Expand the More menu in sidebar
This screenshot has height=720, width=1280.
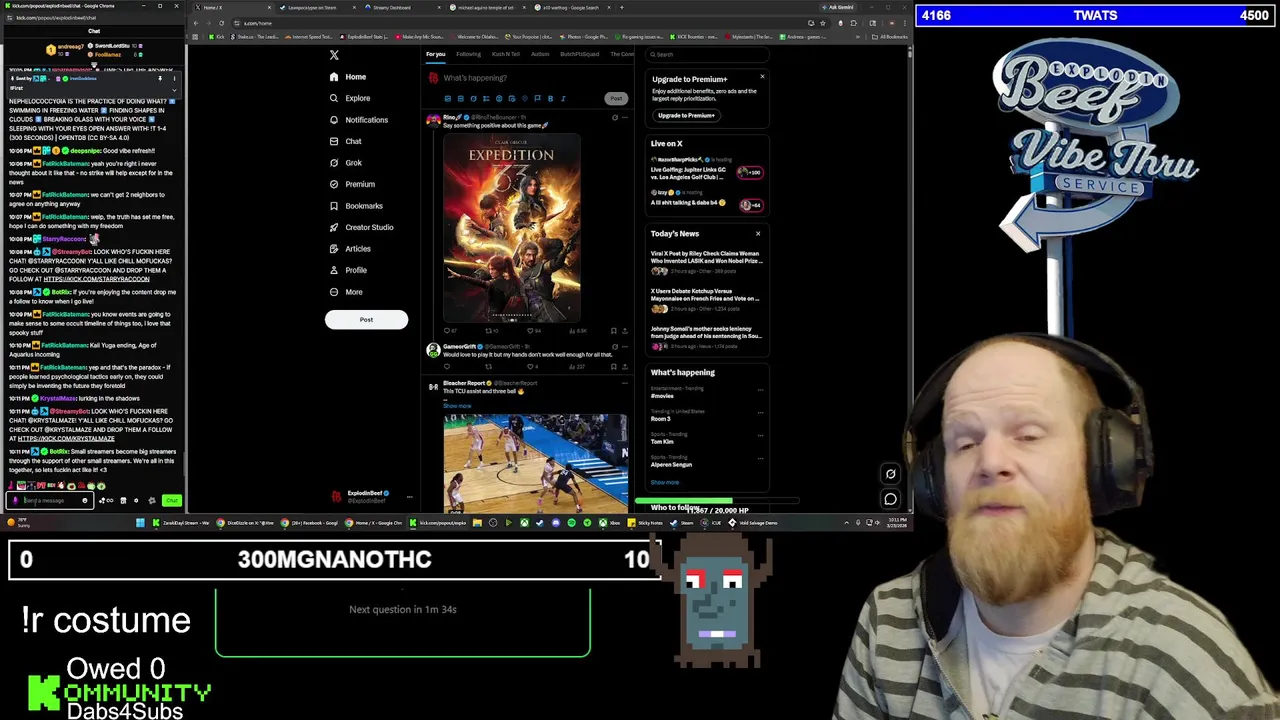[346, 292]
